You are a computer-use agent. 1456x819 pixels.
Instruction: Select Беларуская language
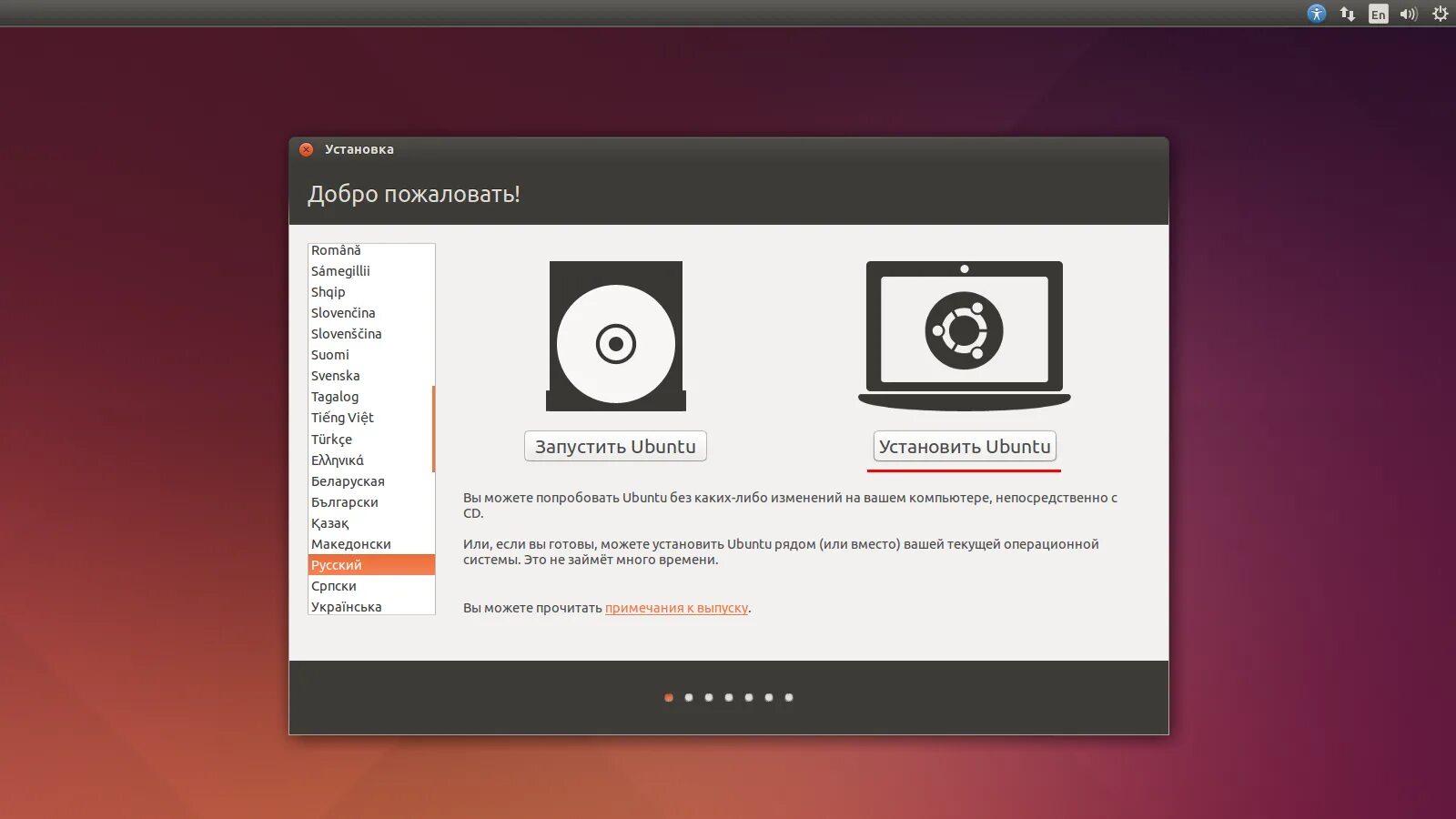(x=371, y=481)
